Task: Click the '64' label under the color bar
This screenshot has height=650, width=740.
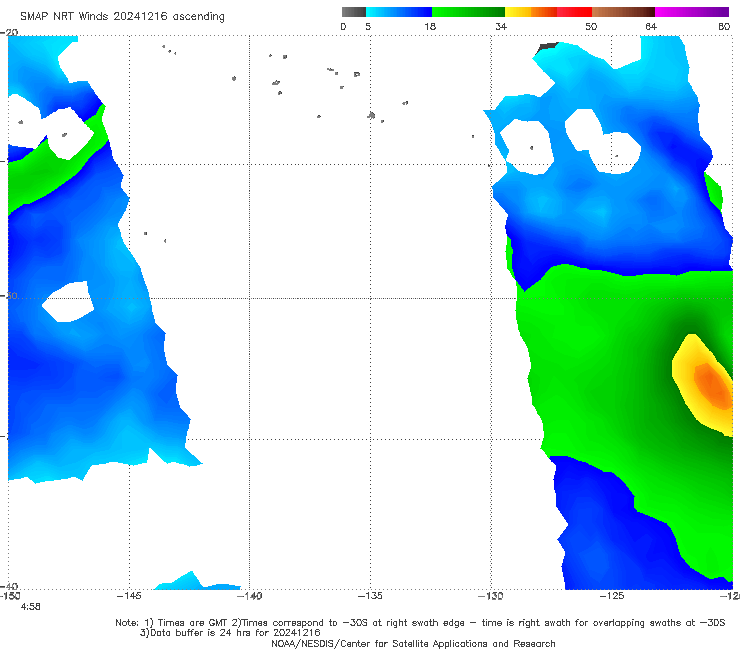Action: click(x=651, y=26)
